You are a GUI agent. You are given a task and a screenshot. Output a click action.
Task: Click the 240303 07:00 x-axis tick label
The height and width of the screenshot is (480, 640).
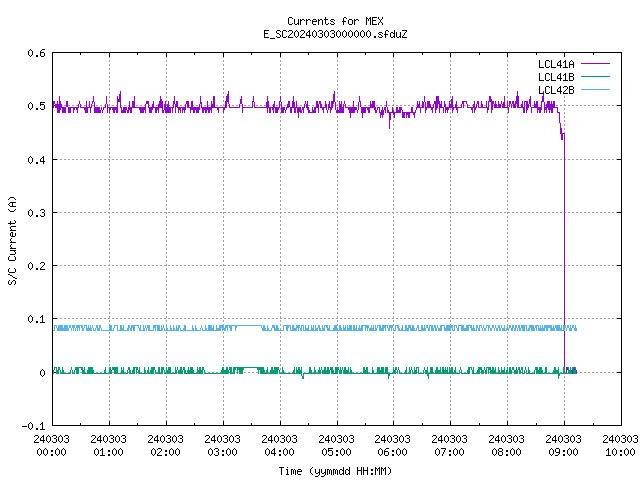click(449, 446)
